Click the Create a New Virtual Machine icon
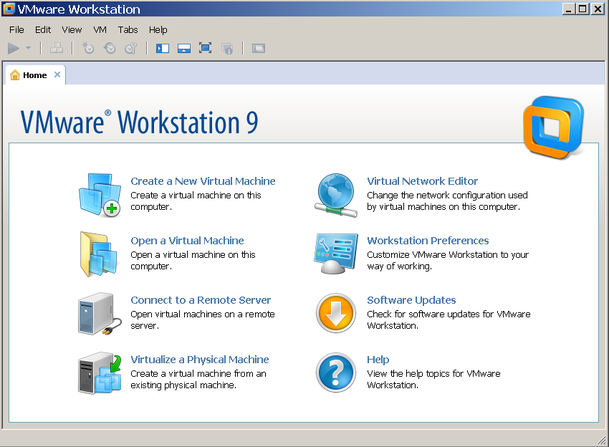 coord(100,195)
